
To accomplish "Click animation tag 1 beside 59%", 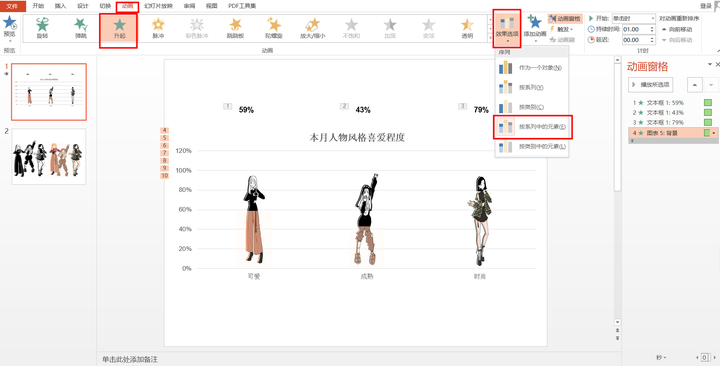I will (228, 107).
